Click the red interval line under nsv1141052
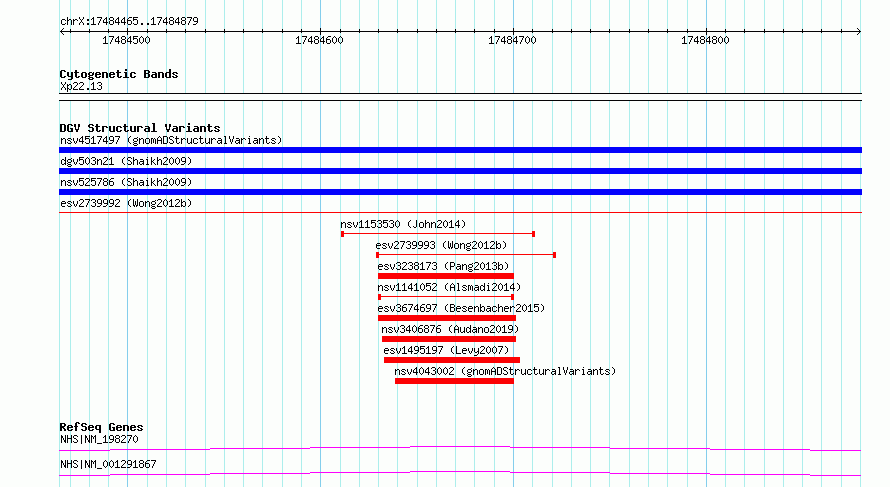Screen dimensions: 890x487 point(446,297)
